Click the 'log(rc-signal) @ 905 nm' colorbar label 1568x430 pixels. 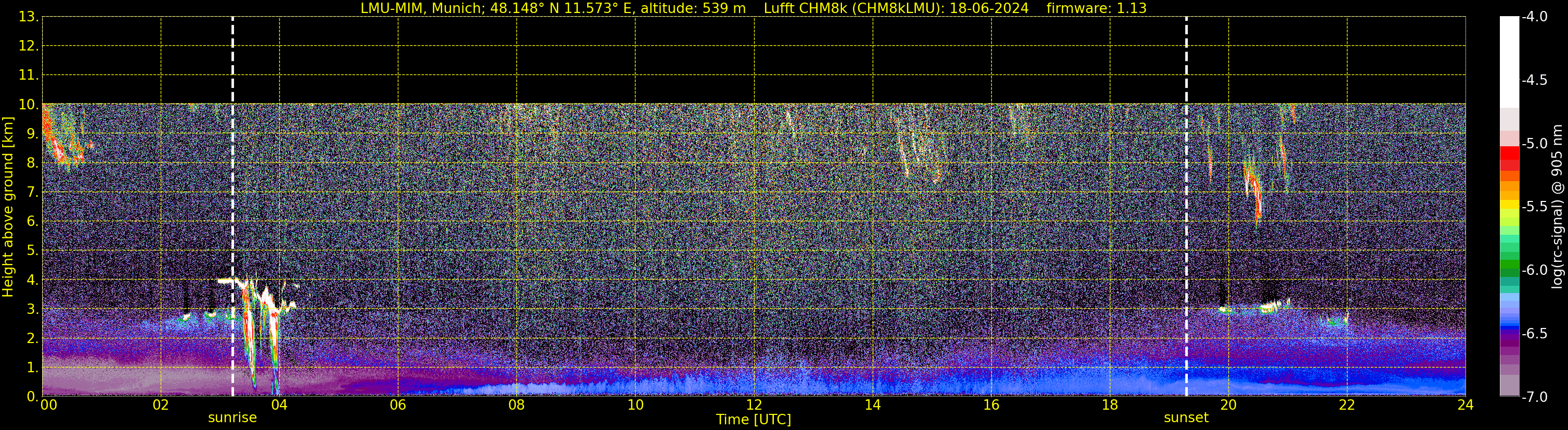tap(1557, 207)
